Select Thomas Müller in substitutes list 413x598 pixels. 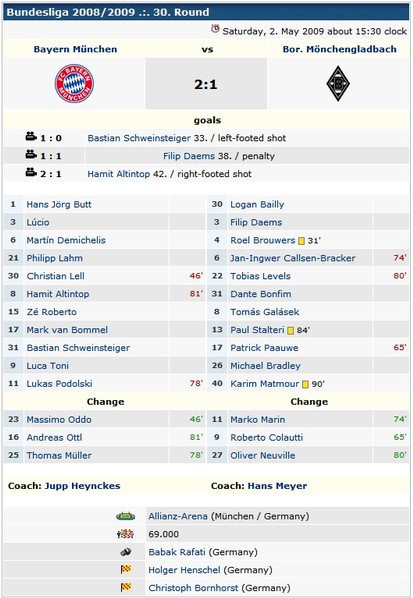point(59,455)
